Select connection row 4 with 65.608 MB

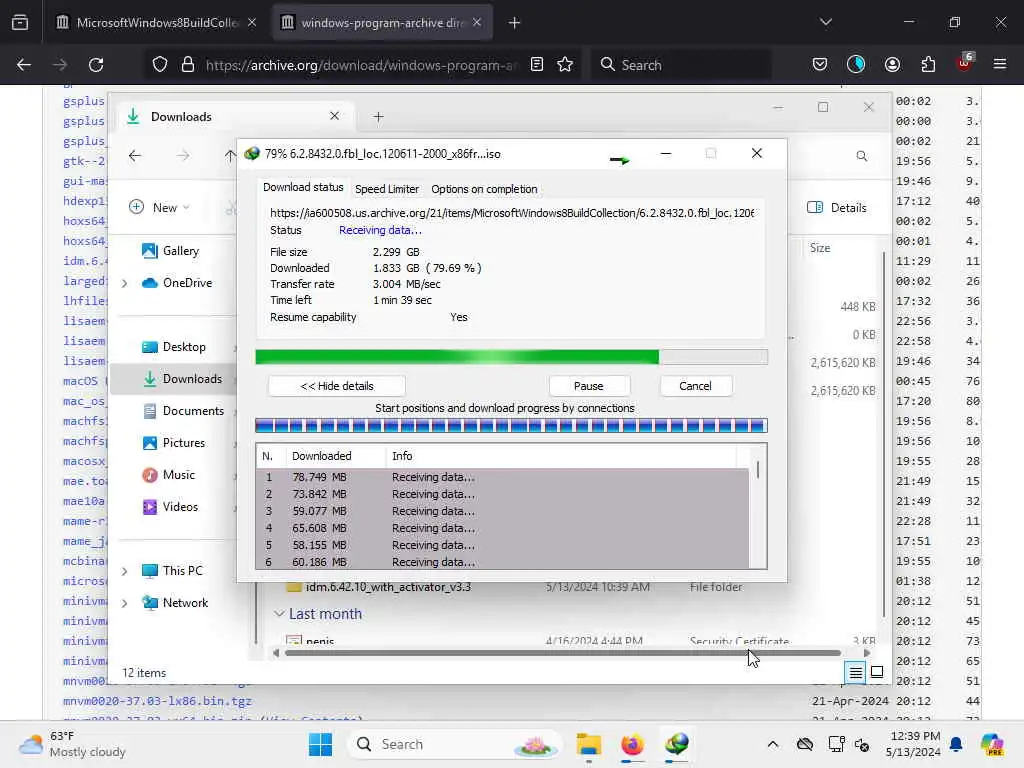pos(502,528)
